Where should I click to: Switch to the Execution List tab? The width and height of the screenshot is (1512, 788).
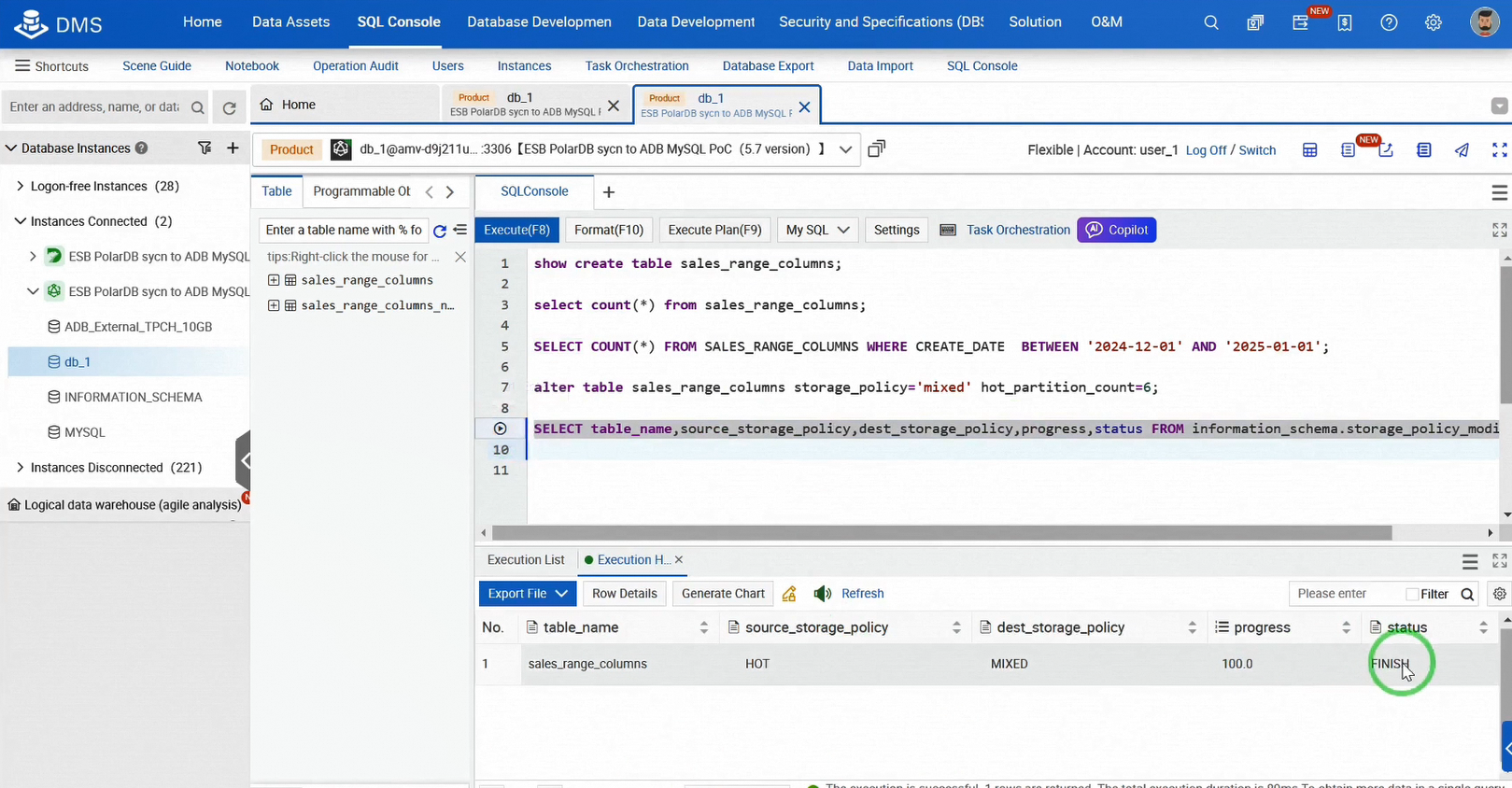tap(526, 560)
